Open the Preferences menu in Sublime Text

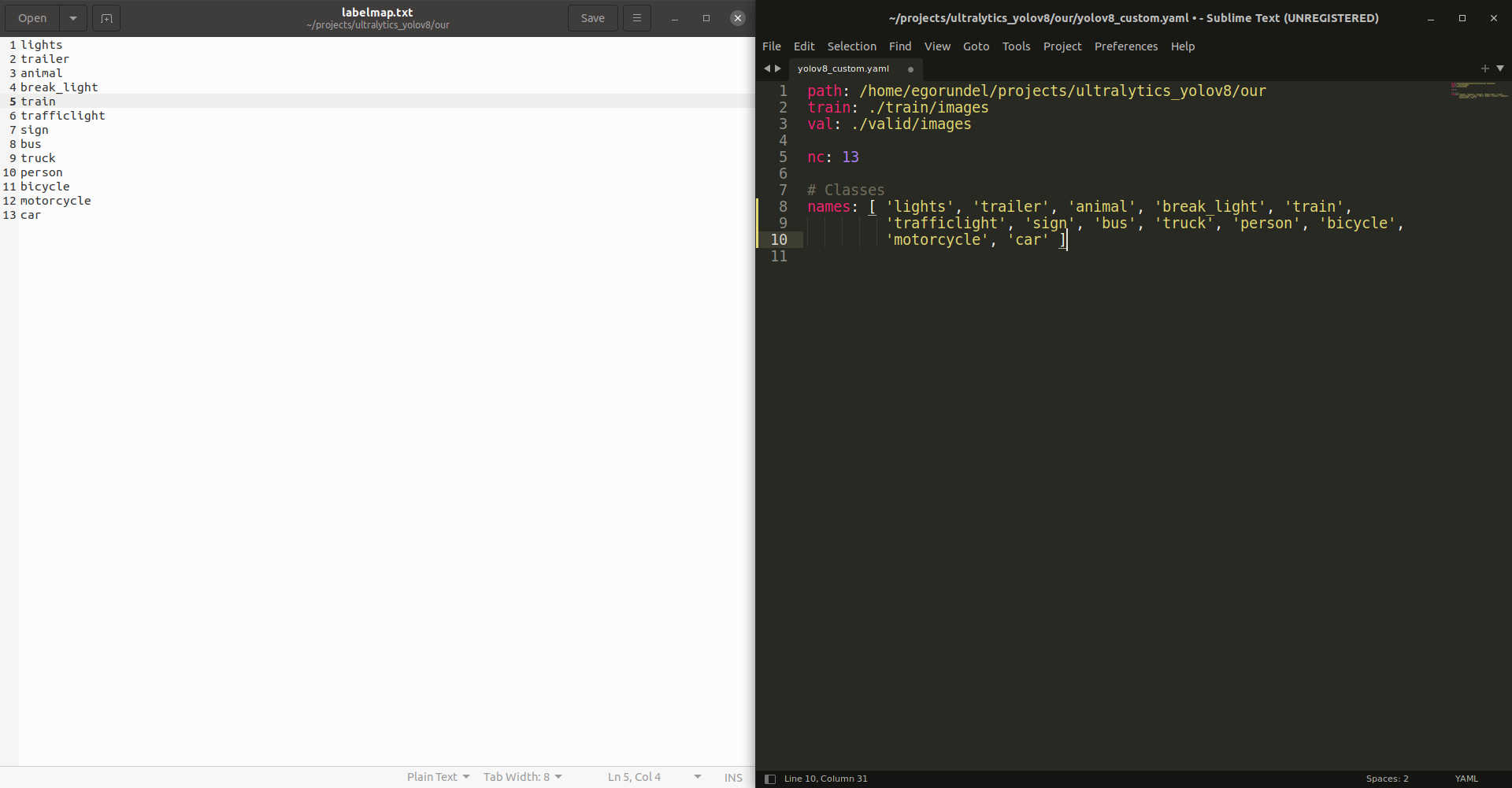pyautogui.click(x=1125, y=46)
